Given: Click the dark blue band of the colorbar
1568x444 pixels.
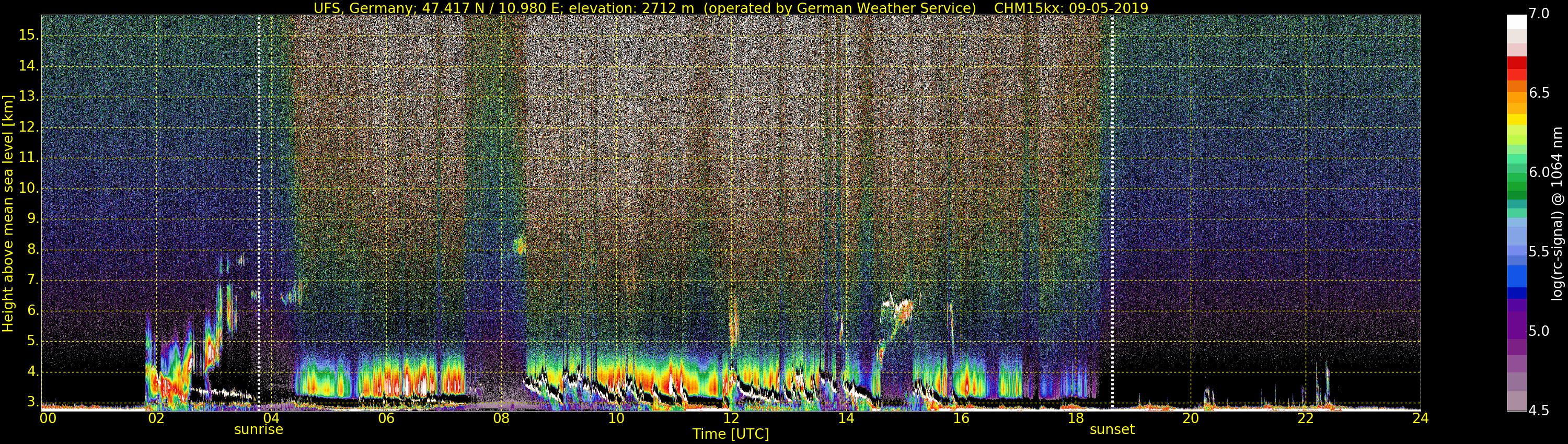Looking at the screenshot, I should [1517, 293].
